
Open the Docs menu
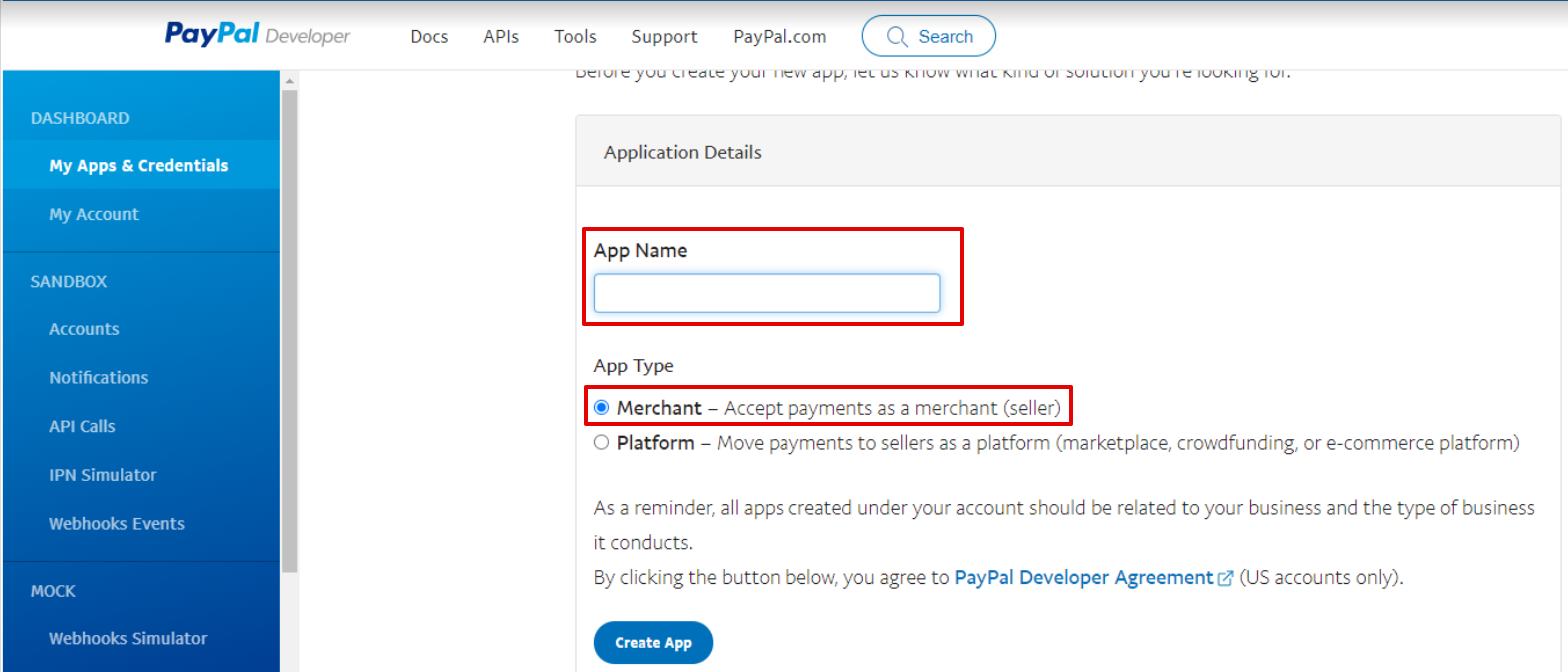click(429, 37)
